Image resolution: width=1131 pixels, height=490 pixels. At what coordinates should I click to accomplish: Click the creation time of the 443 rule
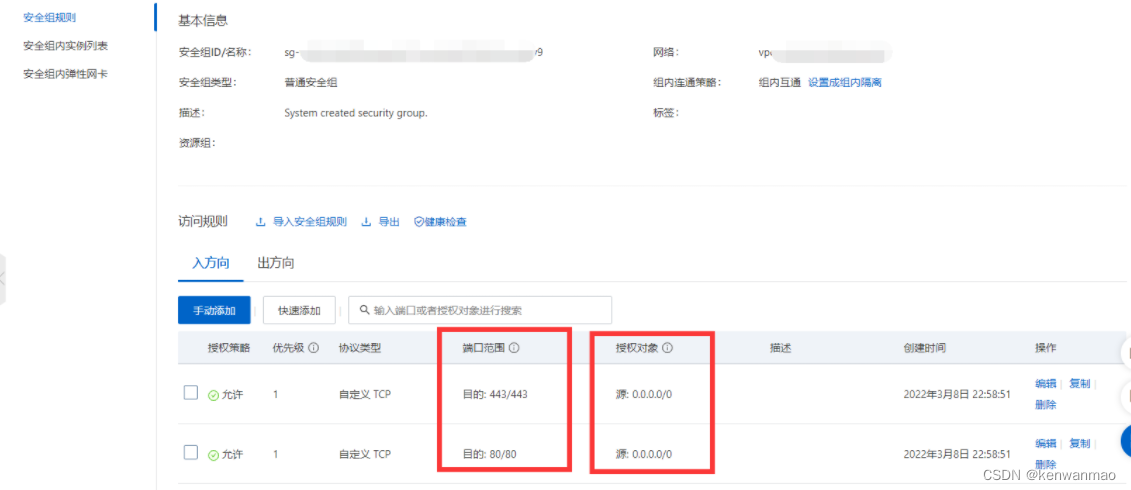[x=956, y=395]
